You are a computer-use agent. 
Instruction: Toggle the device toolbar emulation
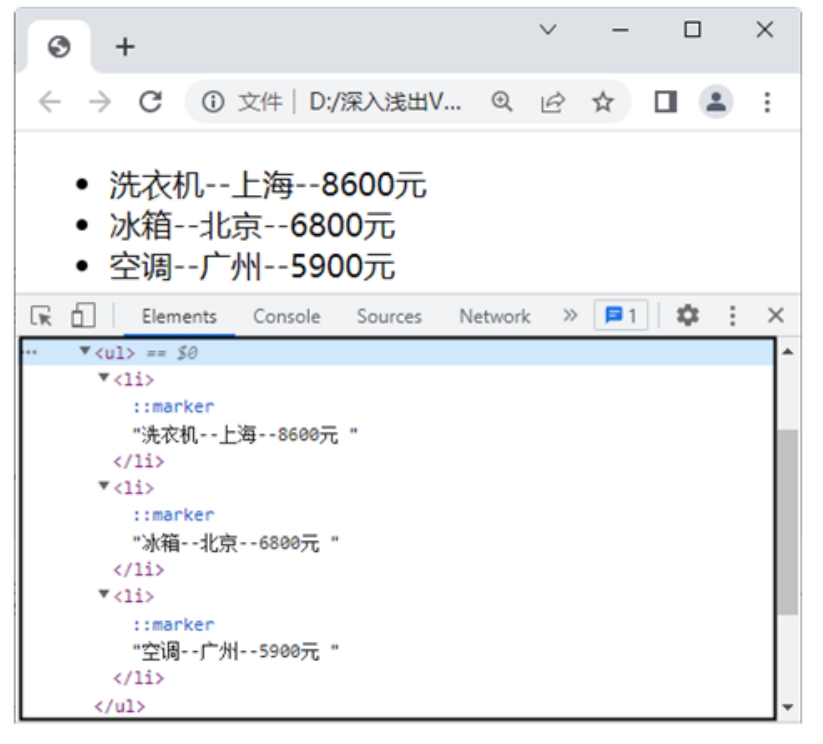pyautogui.click(x=82, y=316)
